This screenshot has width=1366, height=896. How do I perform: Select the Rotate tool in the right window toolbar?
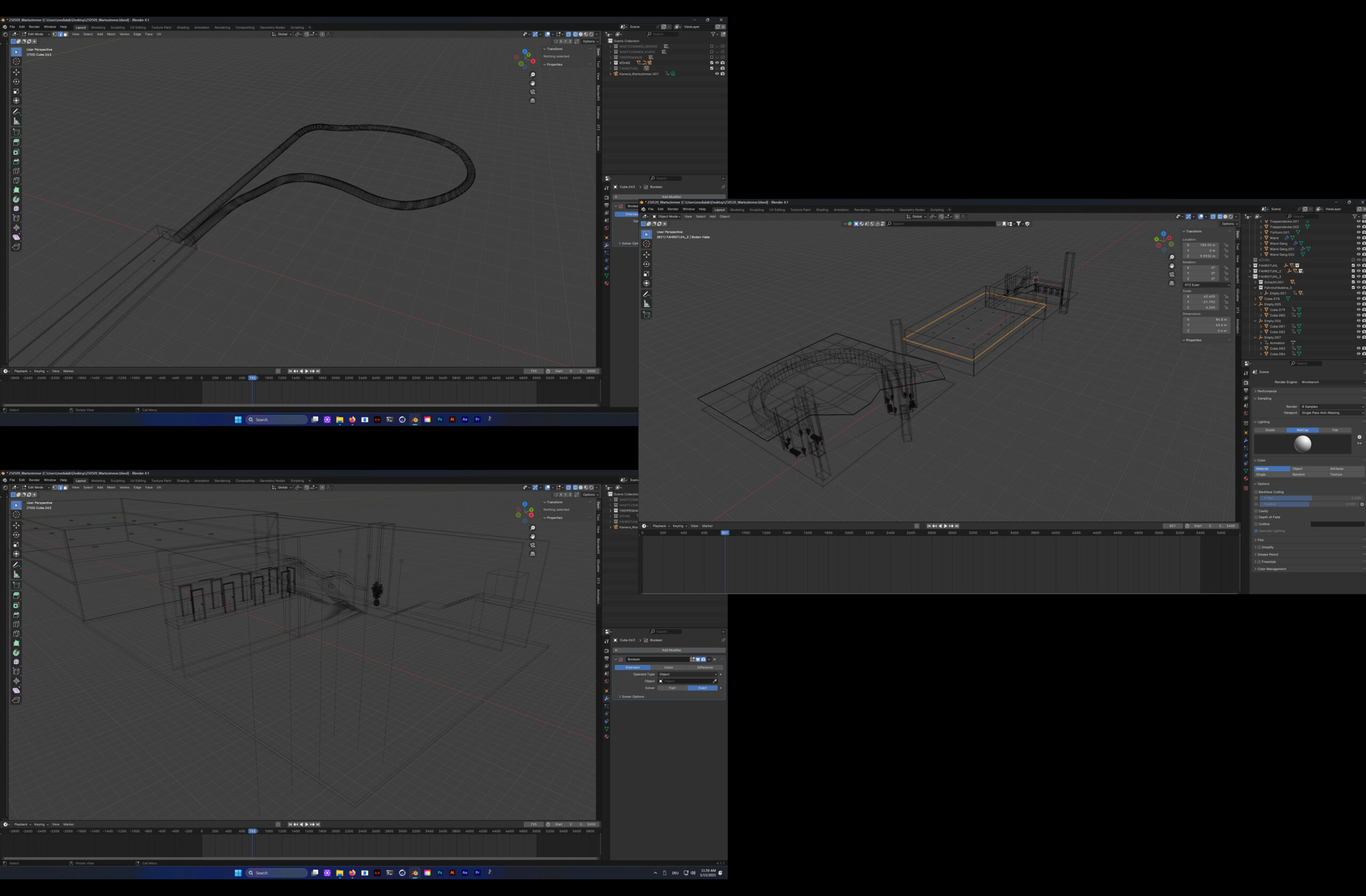click(646, 264)
